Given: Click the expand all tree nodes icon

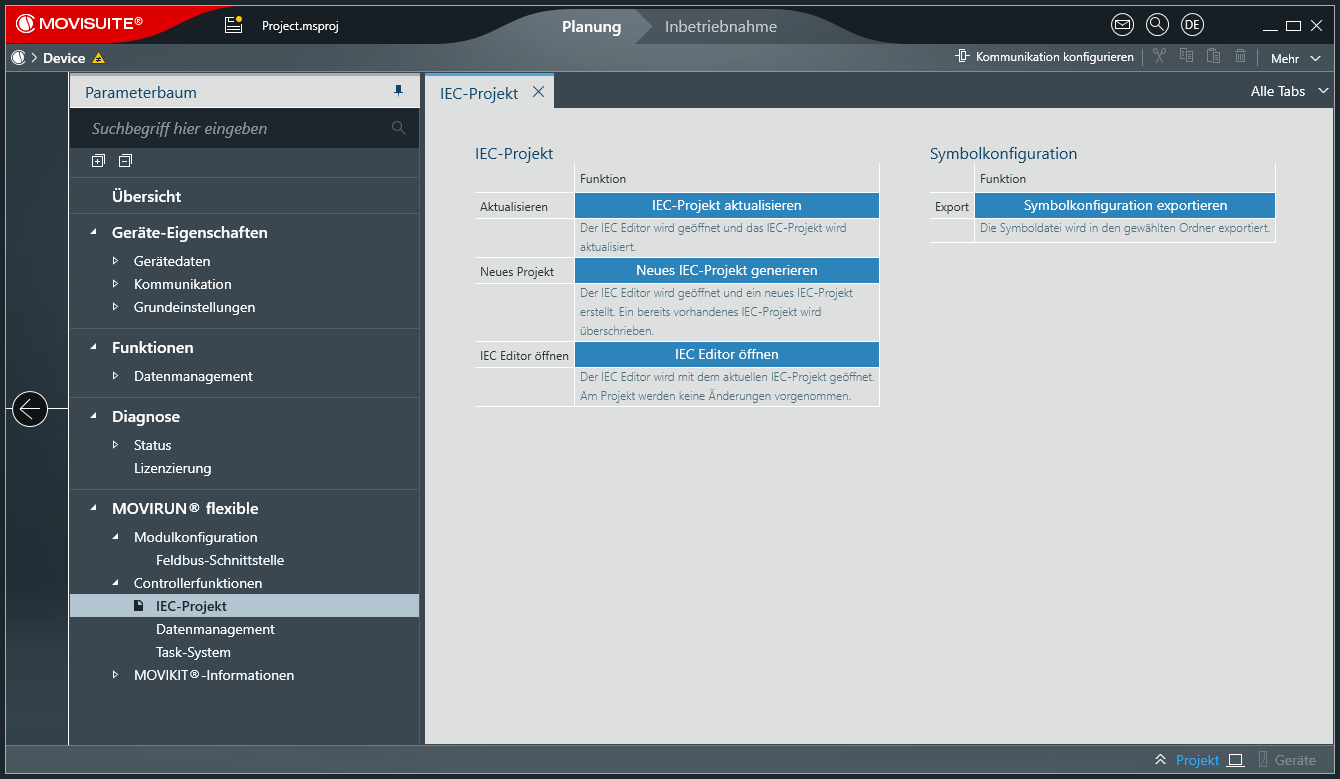Looking at the screenshot, I should pyautogui.click(x=98, y=161).
